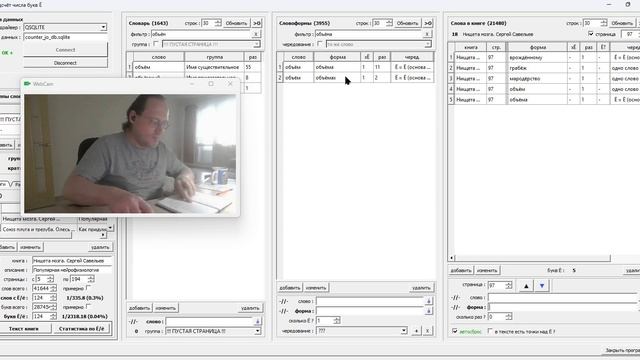Click the WebCam video preview
The image size is (640, 360).
pyautogui.click(x=130, y=153)
